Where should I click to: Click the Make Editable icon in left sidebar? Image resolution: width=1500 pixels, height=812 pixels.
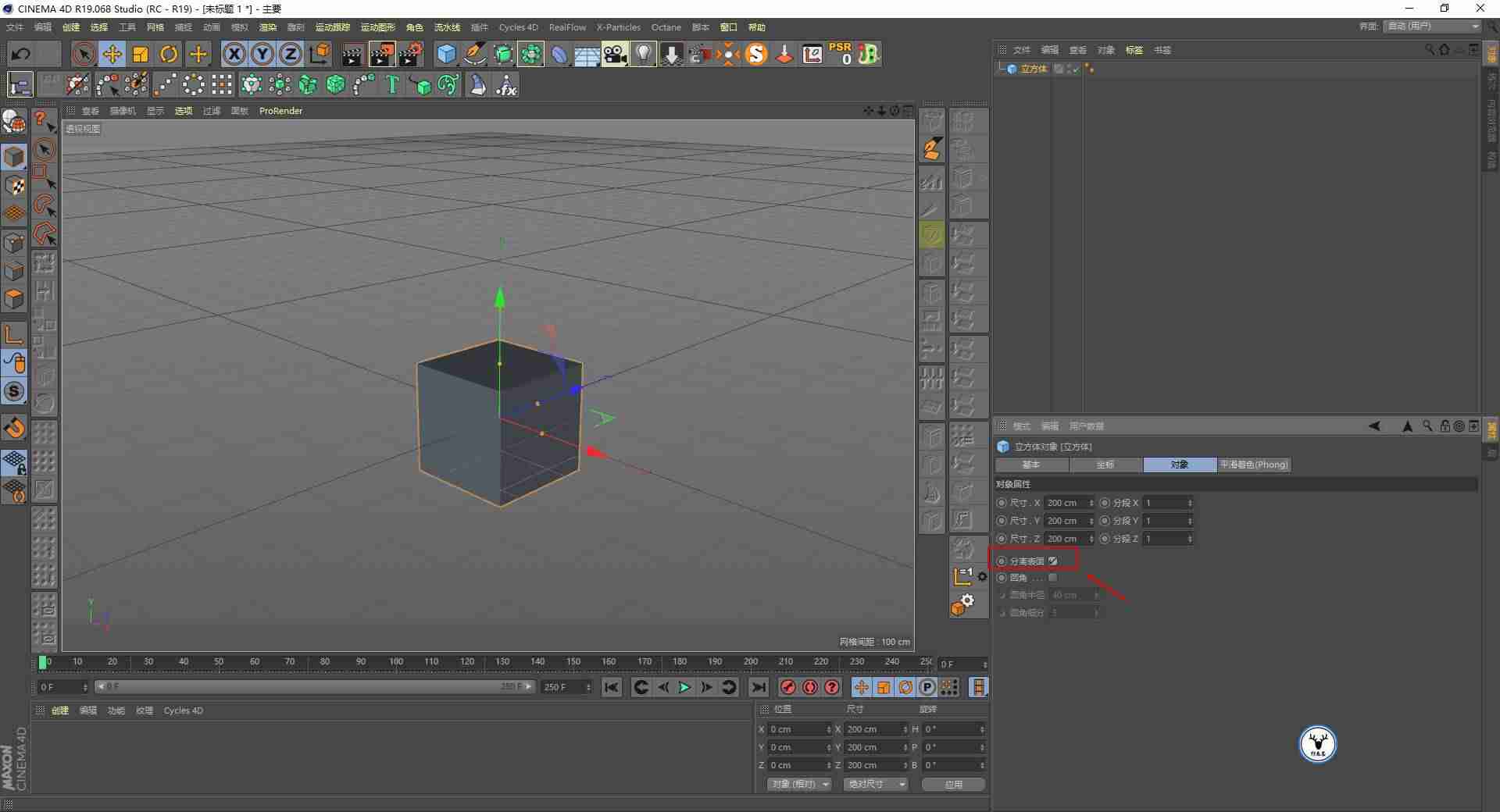[x=14, y=121]
